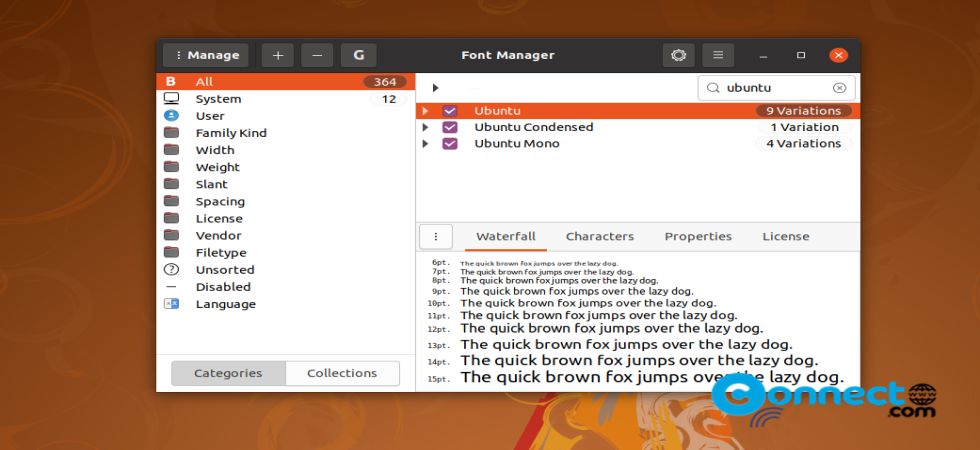980x450 pixels.
Task: Select the Unsorted category label
Action: pyautogui.click(x=225, y=269)
